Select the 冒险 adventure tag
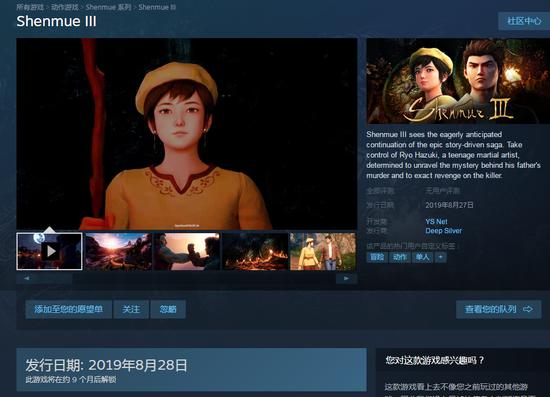Image resolution: width=550 pixels, height=397 pixels. 377,257
